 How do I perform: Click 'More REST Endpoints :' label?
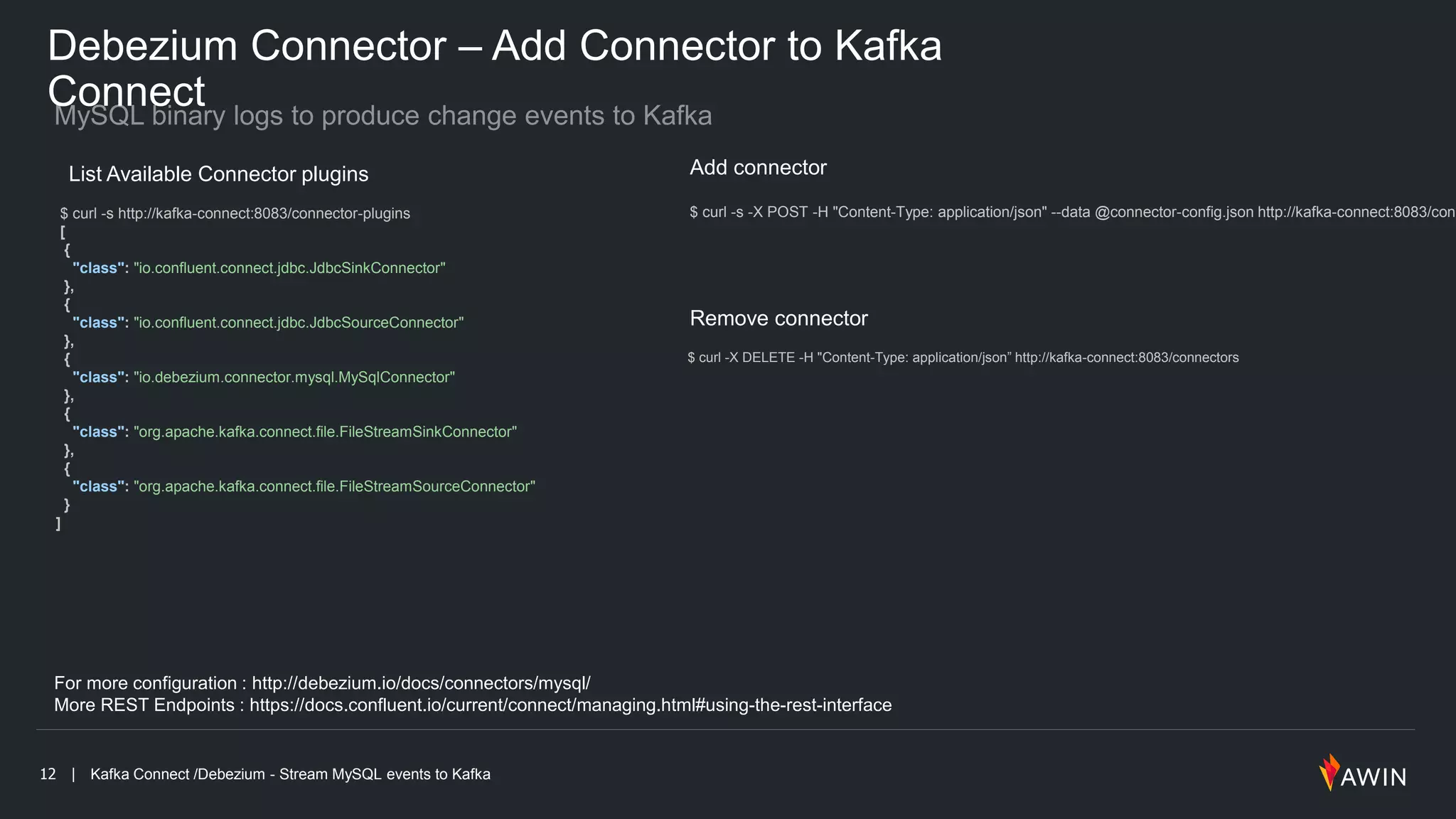tap(149, 705)
